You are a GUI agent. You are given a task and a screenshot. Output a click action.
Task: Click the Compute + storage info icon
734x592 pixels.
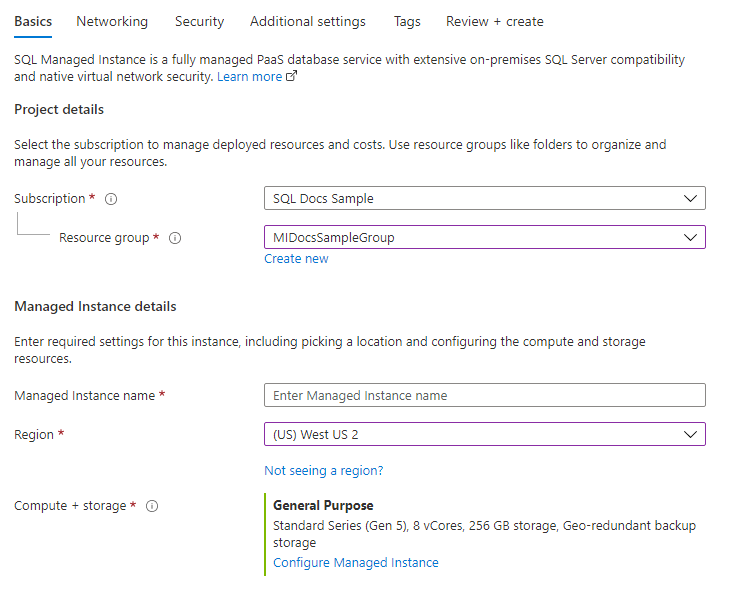point(153,506)
